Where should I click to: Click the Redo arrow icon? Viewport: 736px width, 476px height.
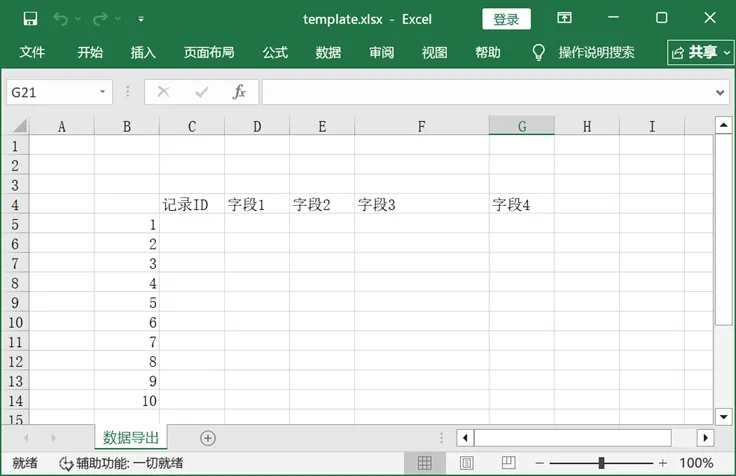click(100, 19)
